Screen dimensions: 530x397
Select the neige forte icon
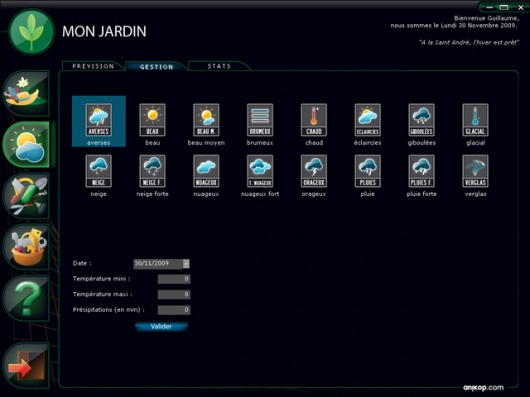(x=152, y=171)
